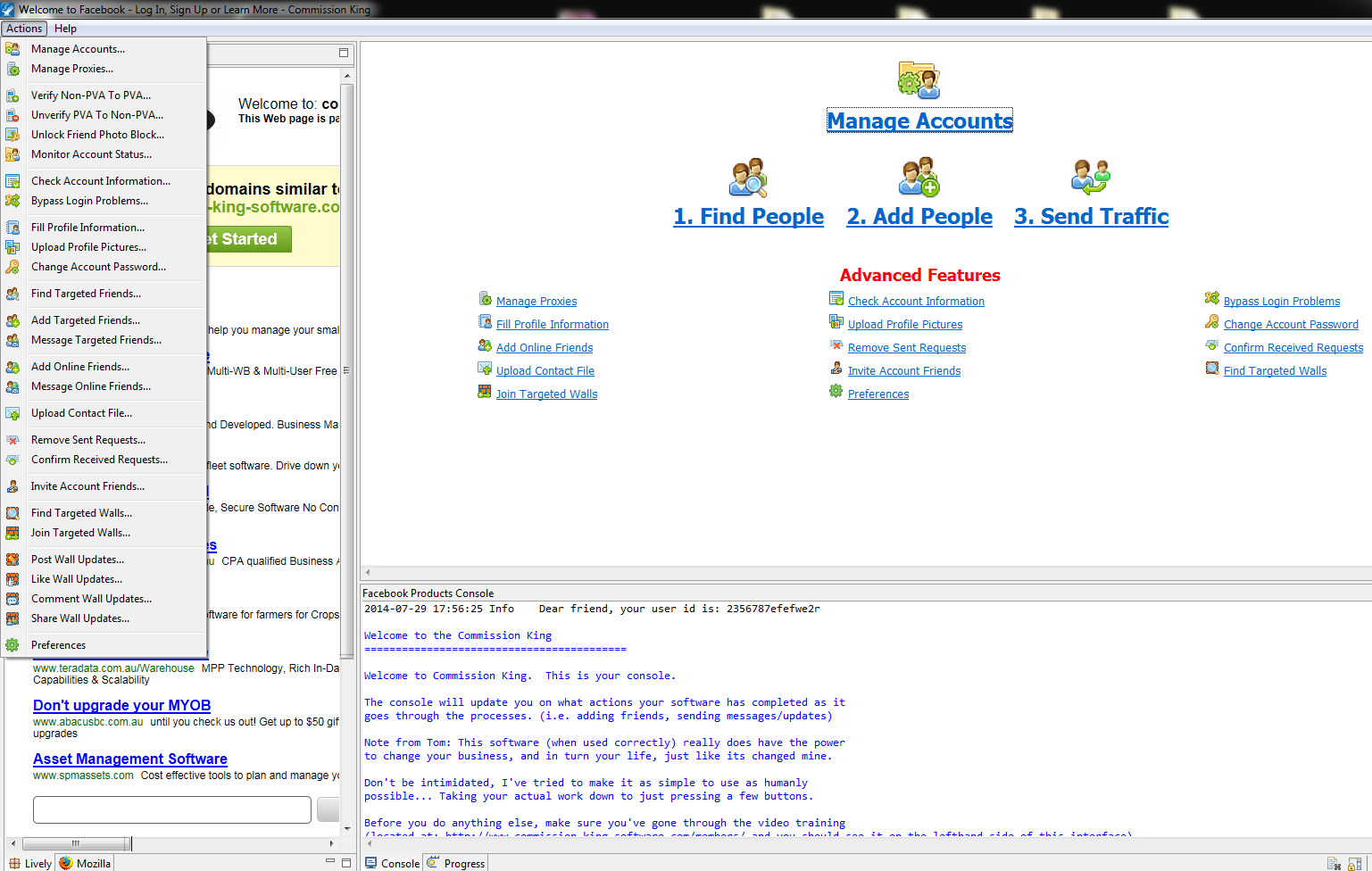1372x871 pixels.
Task: Click the Send Traffic icon
Action: pos(1090,177)
